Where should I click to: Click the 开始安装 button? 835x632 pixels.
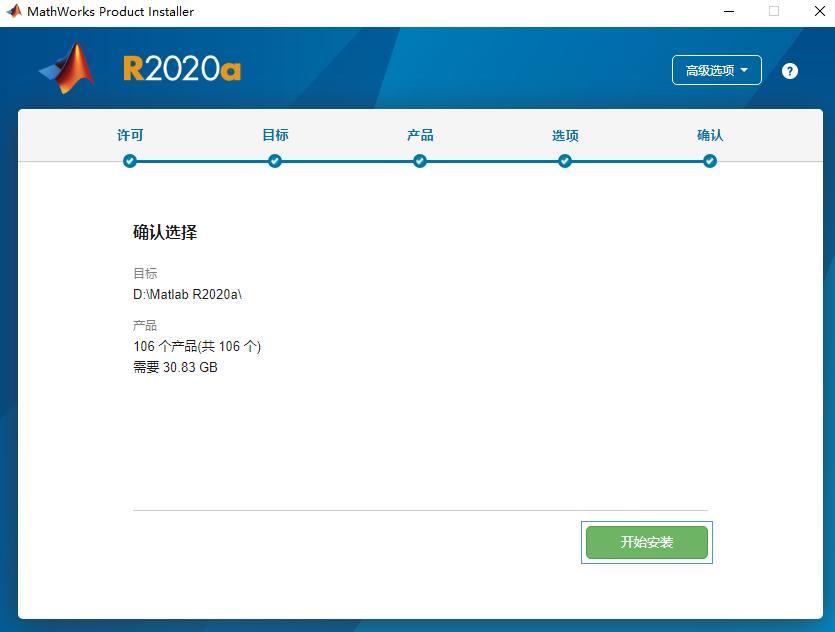[x=646, y=542]
